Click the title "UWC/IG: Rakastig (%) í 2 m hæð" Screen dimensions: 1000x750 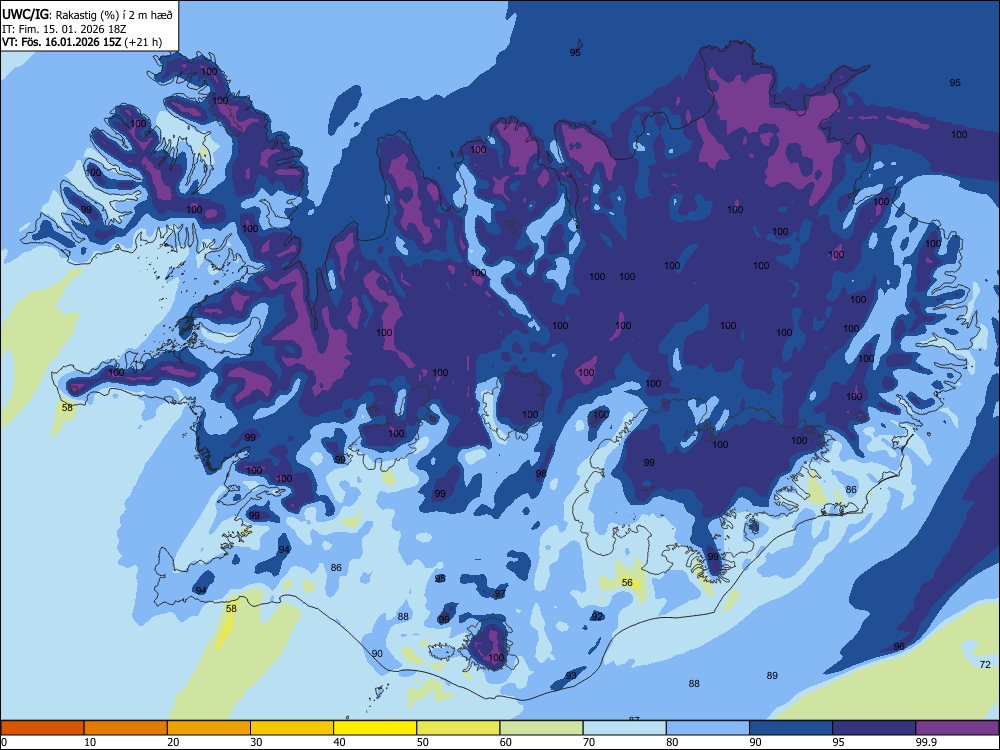(x=87, y=14)
